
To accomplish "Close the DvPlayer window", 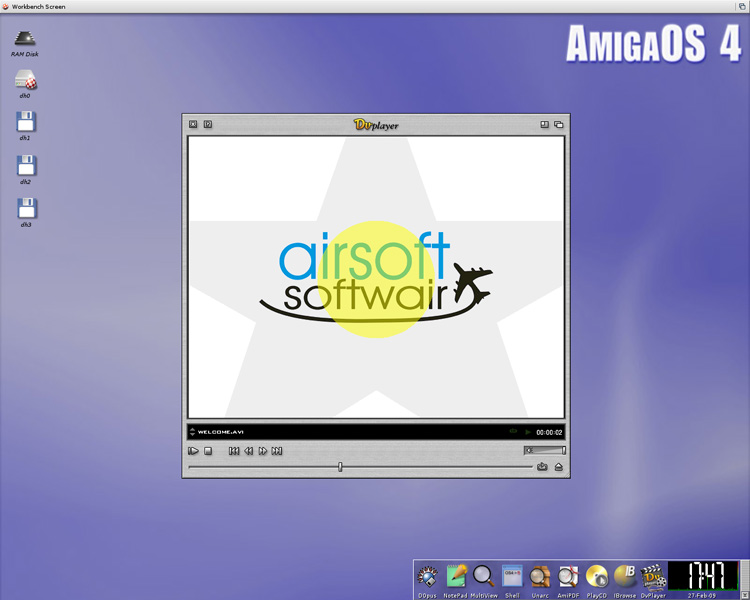I will coord(193,124).
